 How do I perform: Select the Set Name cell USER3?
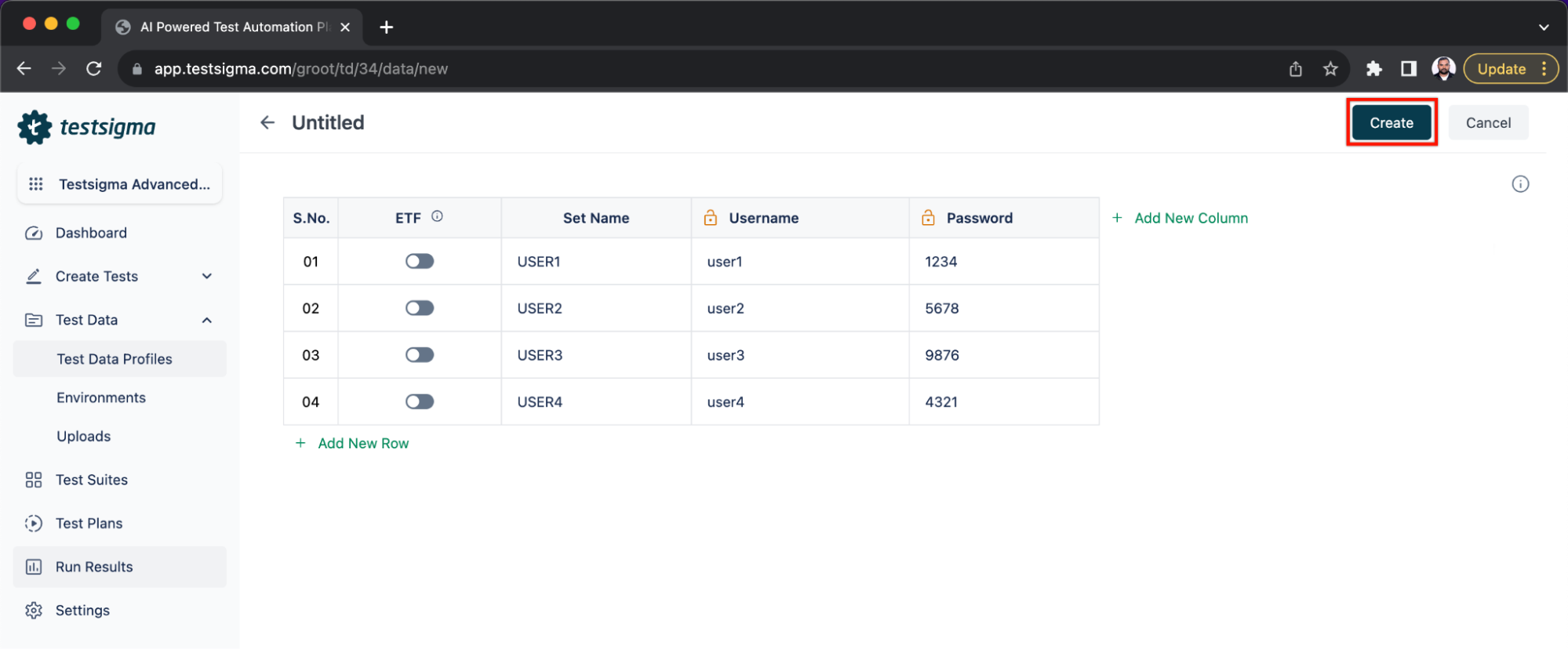click(596, 355)
